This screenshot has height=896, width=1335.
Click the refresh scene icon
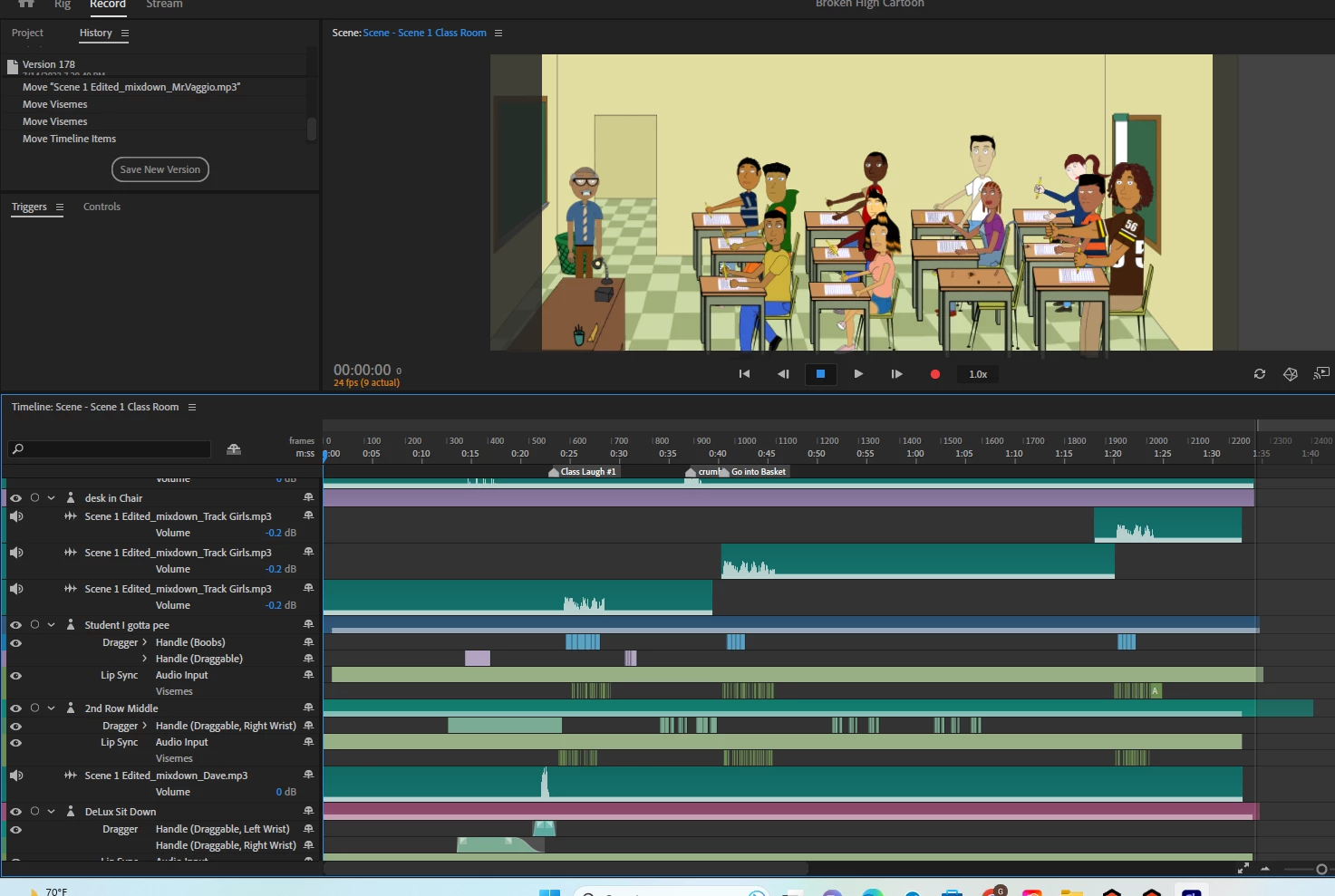point(1260,374)
